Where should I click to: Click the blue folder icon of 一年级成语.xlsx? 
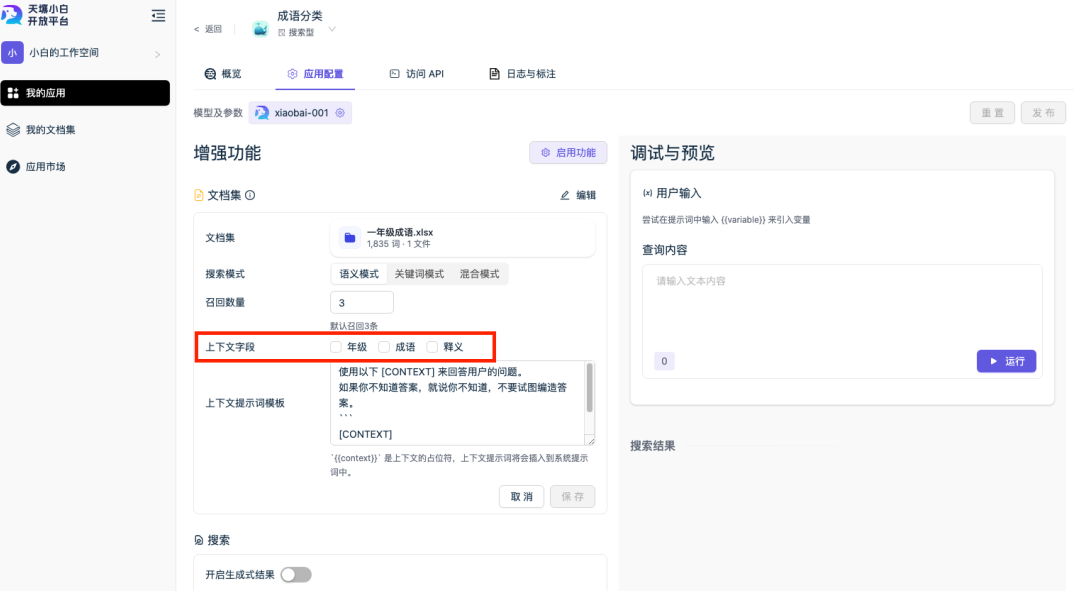(x=350, y=238)
